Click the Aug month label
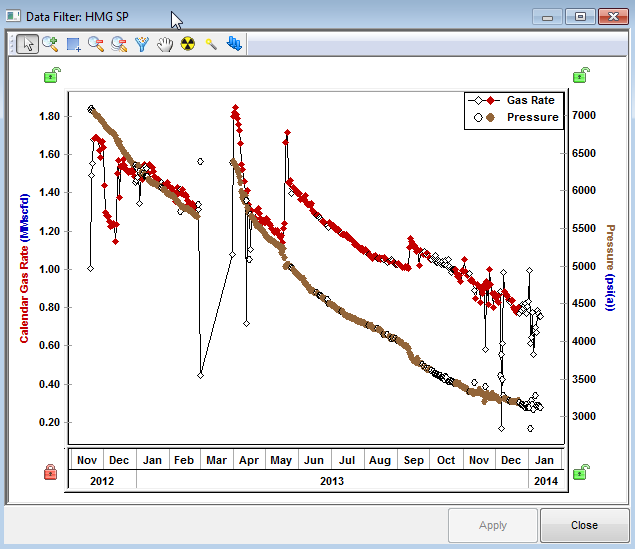635x549 pixels. point(380,460)
